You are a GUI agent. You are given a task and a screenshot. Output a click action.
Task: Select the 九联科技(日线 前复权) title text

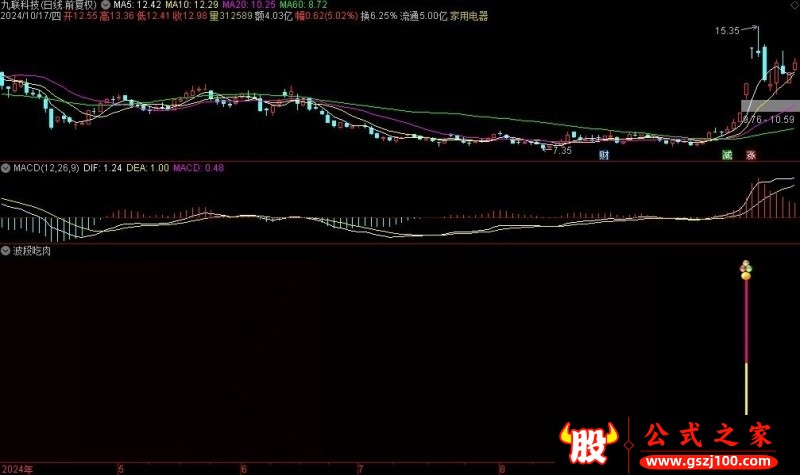pos(49,5)
